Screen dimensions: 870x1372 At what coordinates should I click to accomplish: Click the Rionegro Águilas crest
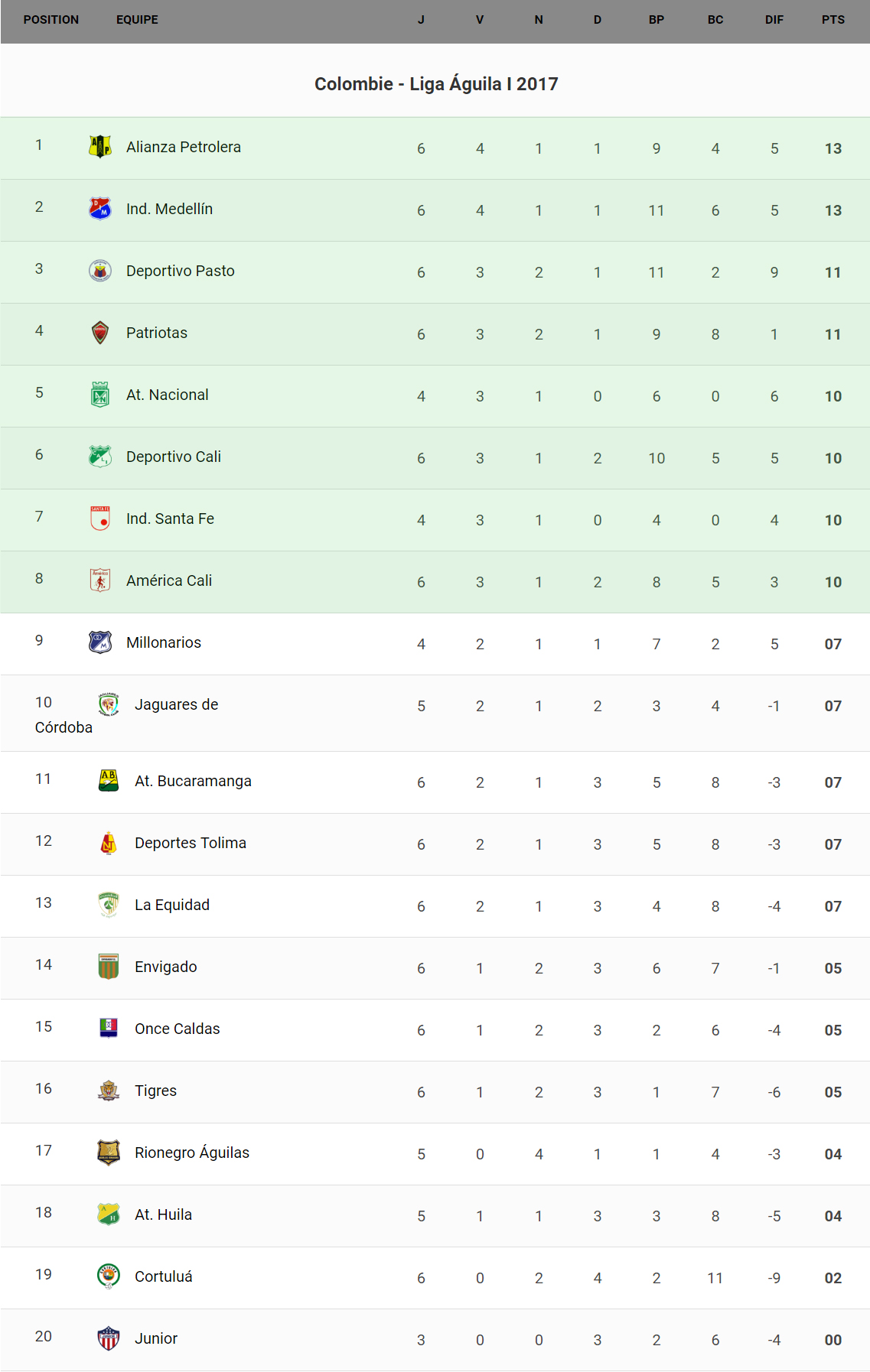coord(109,1153)
